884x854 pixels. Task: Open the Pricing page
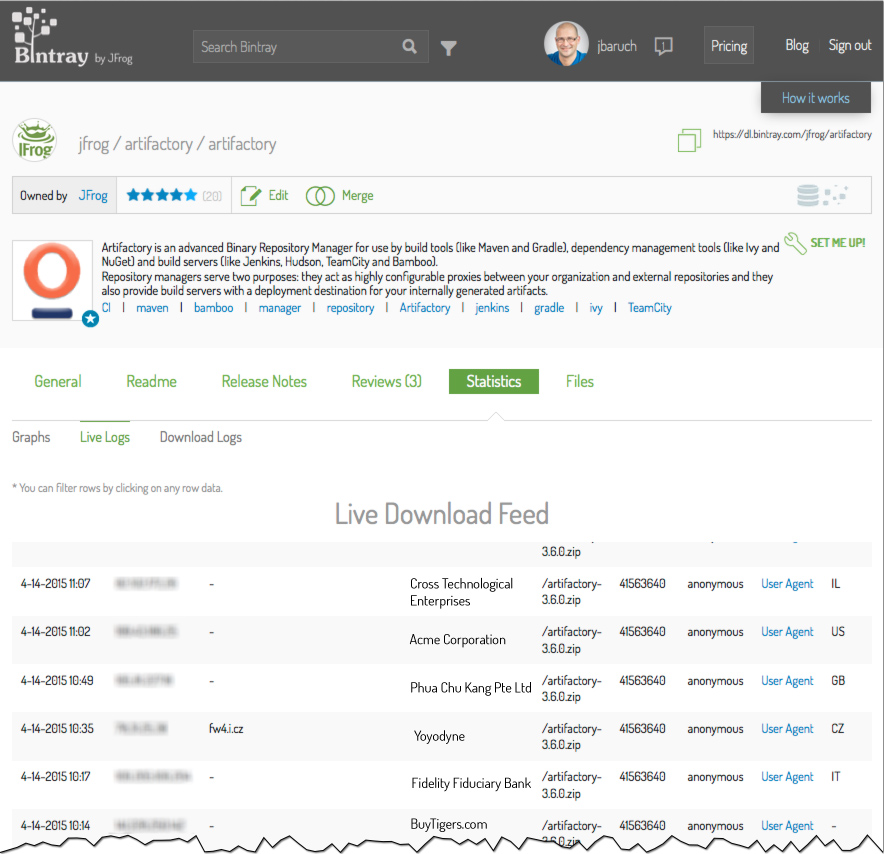point(729,45)
